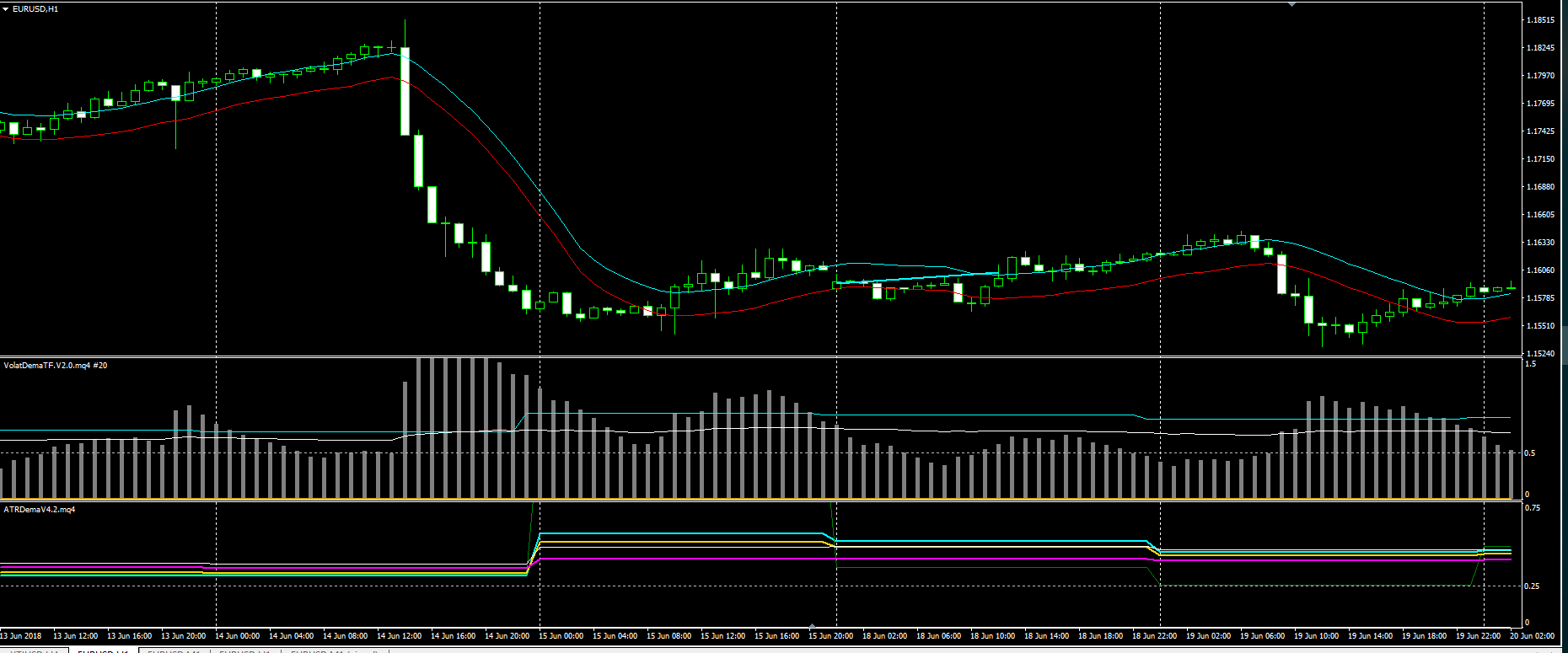Click the 0.25 level label in ATRDema panel
Image resolution: width=1568 pixels, height=653 pixels.
[x=1533, y=586]
